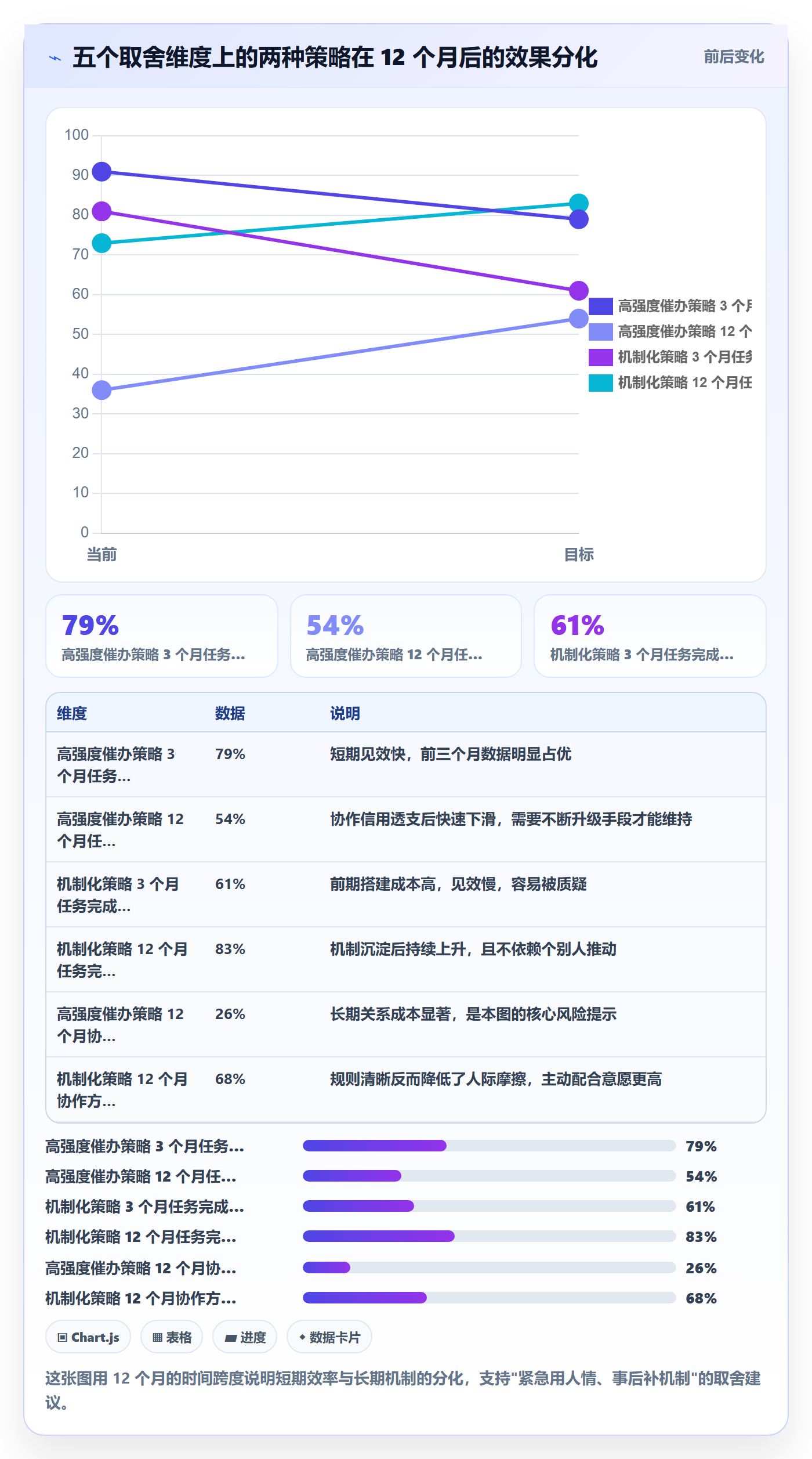Click the light-blue data point at 54 on 目标
Screen dimensions: 812x1459
tap(578, 319)
